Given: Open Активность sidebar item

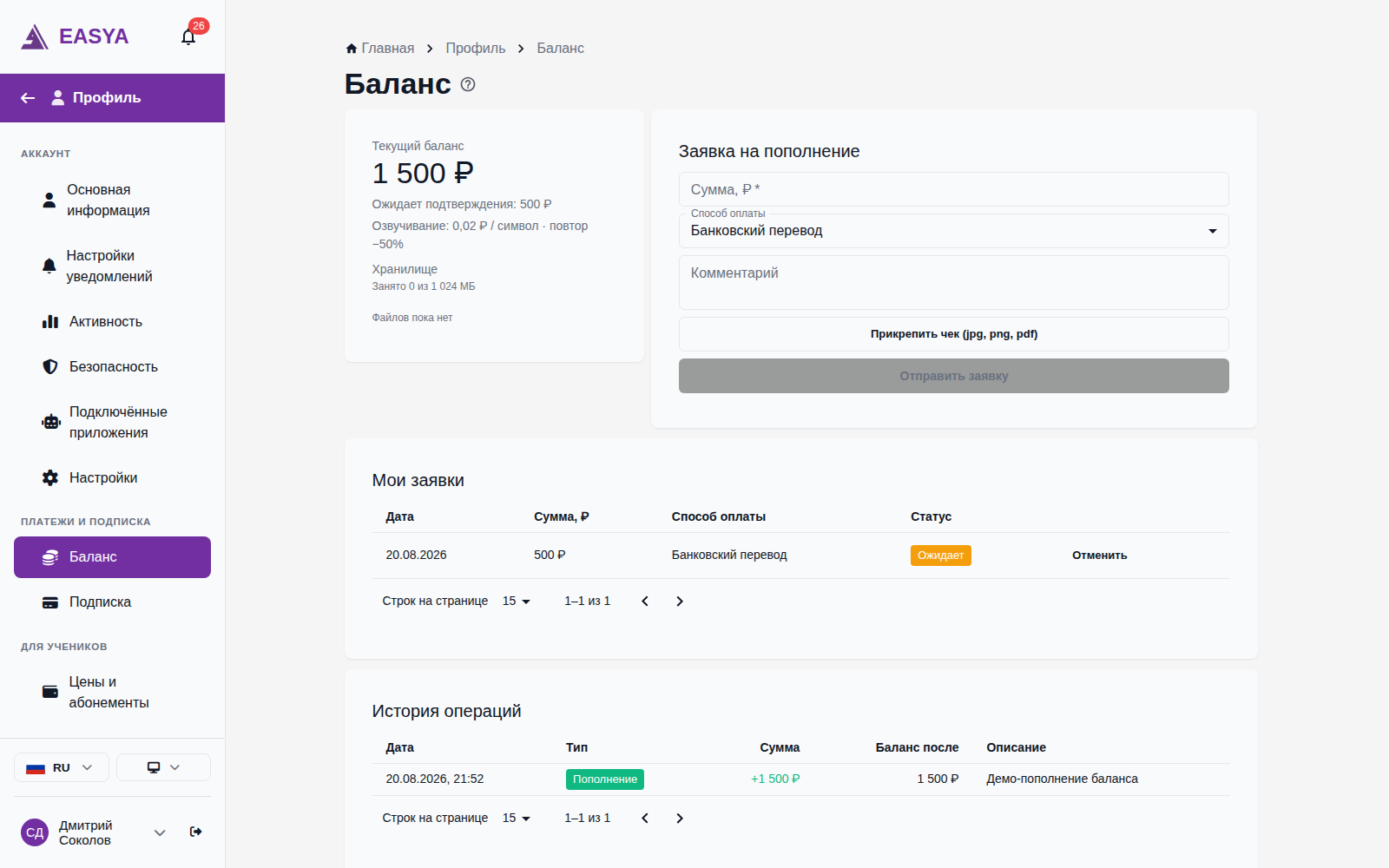Looking at the screenshot, I should tap(112, 322).
